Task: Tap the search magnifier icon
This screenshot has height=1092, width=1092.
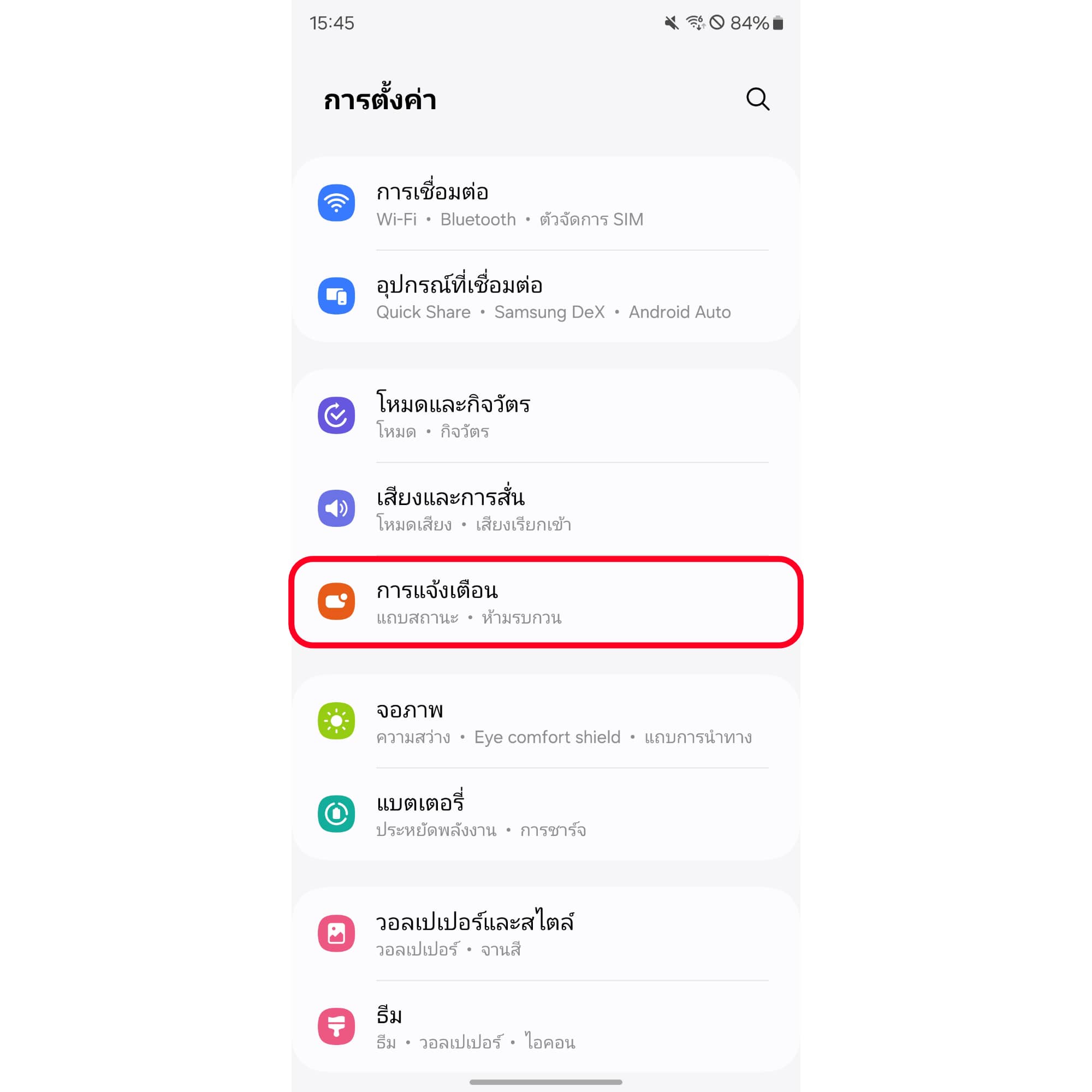Action: (757, 99)
